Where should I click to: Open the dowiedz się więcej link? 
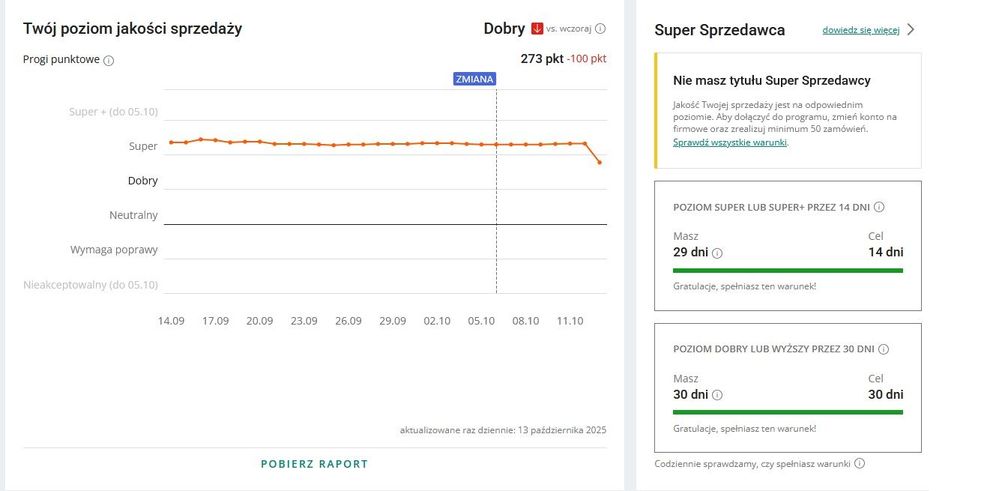[860, 30]
